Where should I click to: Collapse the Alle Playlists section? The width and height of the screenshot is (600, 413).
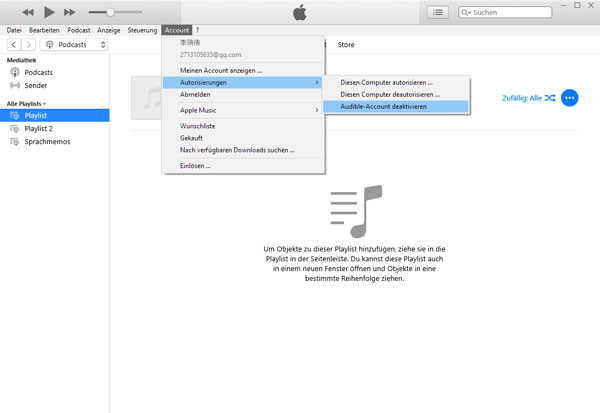tap(26, 104)
